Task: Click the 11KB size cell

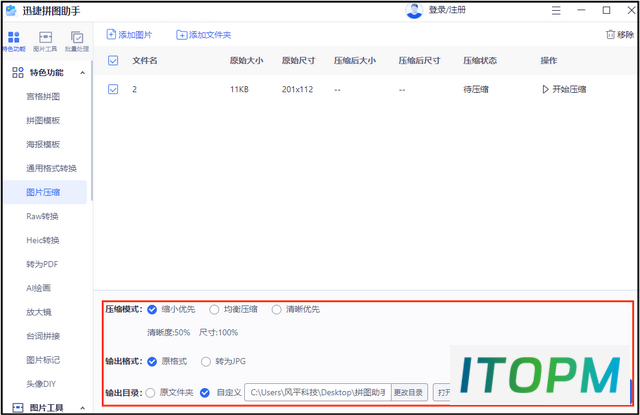Action: (x=239, y=89)
